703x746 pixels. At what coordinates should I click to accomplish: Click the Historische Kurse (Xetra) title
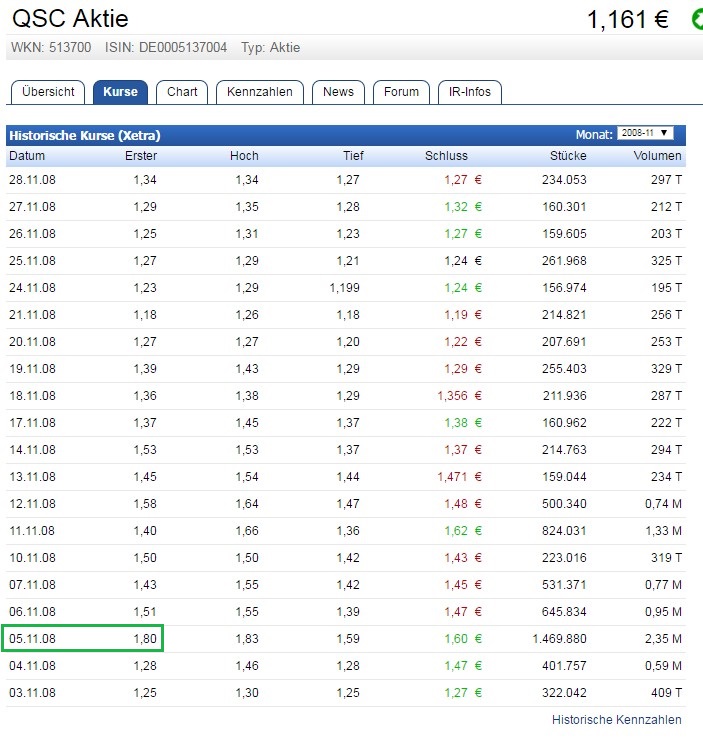pyautogui.click(x=85, y=136)
